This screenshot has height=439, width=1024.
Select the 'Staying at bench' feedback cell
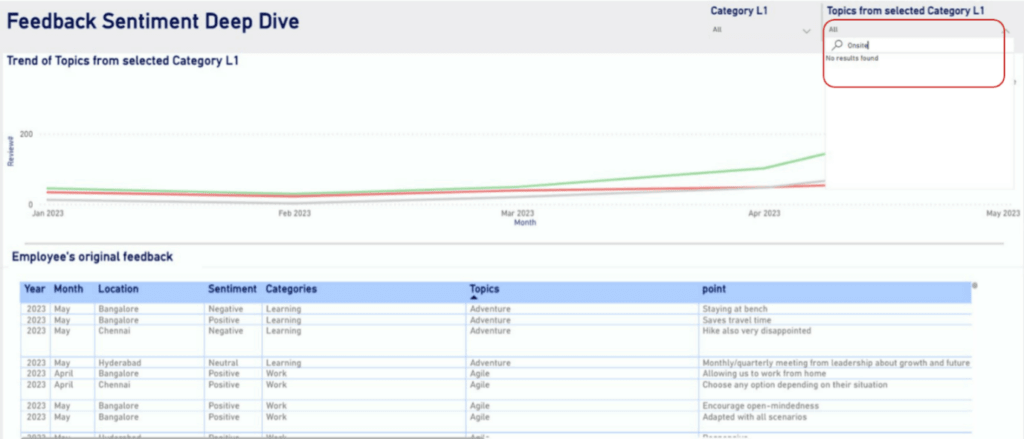(x=735, y=309)
